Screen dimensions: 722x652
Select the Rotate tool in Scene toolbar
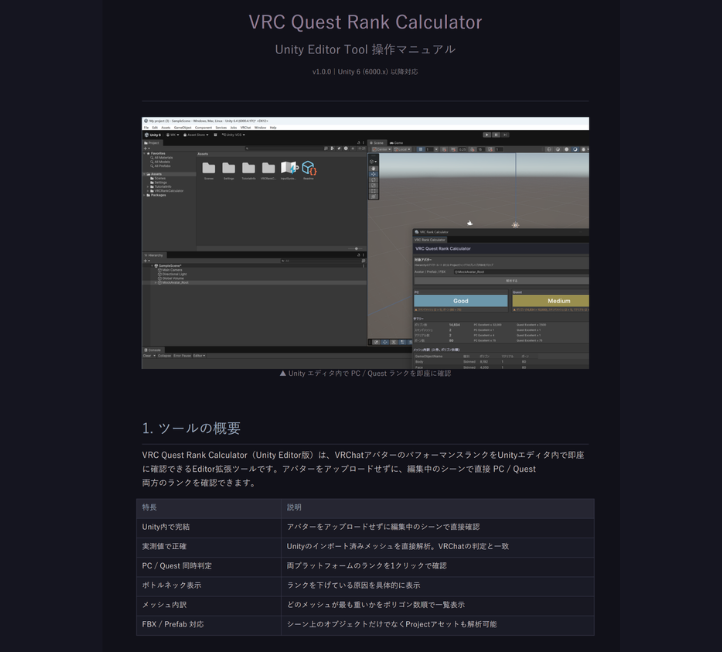pyautogui.click(x=373, y=180)
